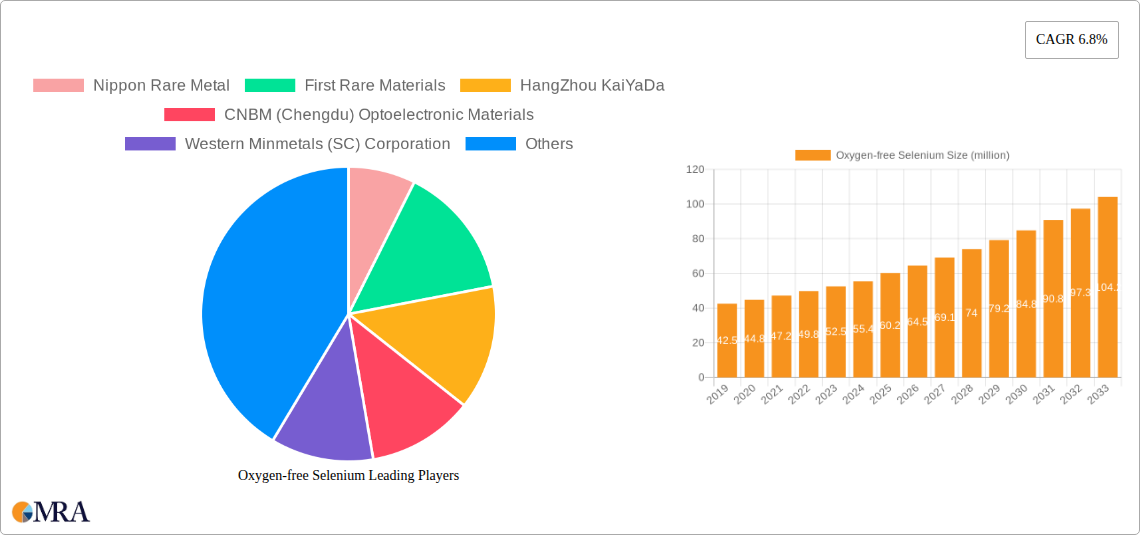Click the HangZhou KaiYaDa legend swatch
The height and width of the screenshot is (535, 1140).
pos(486,86)
